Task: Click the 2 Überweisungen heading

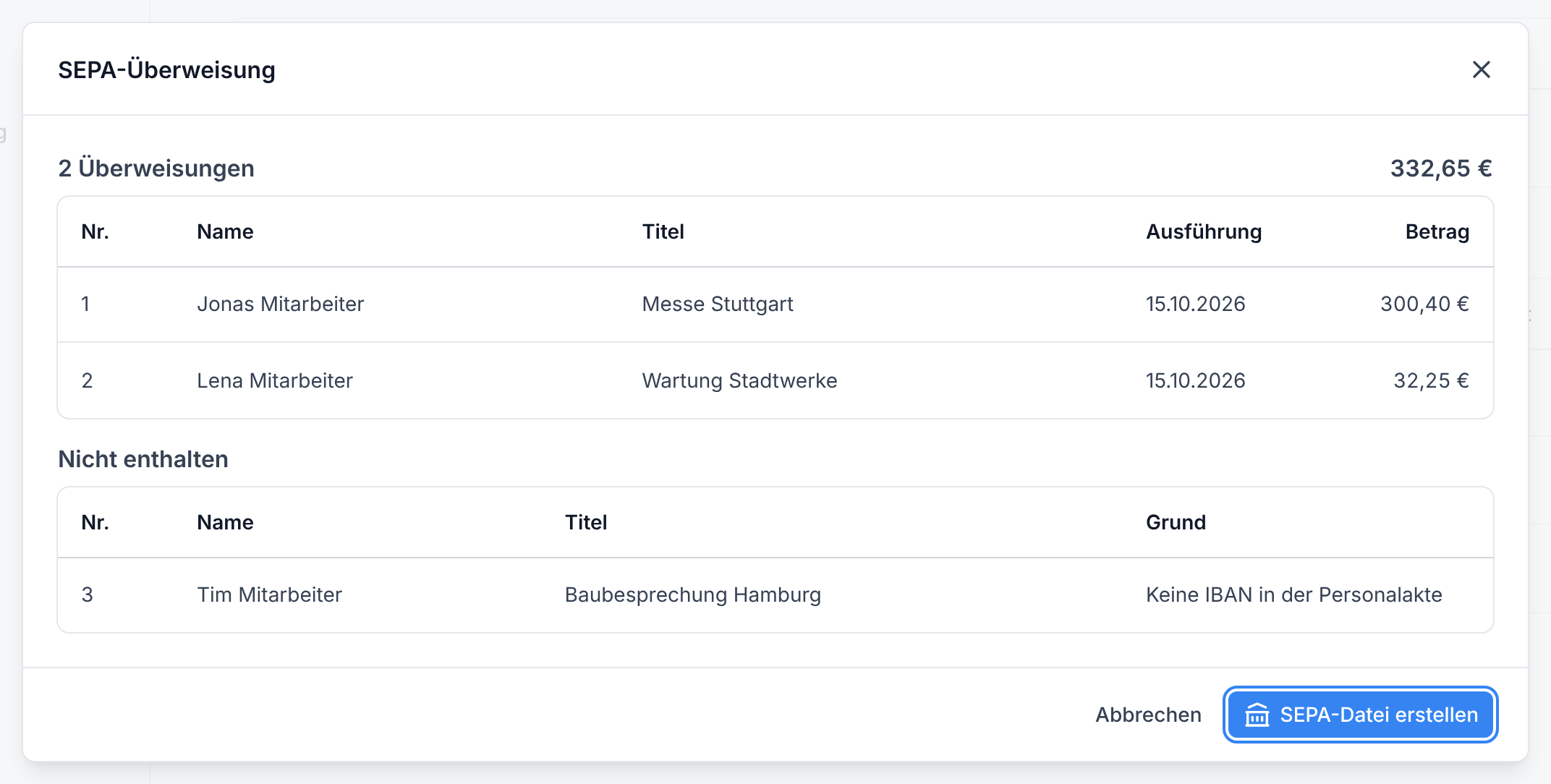Action: 156,168
